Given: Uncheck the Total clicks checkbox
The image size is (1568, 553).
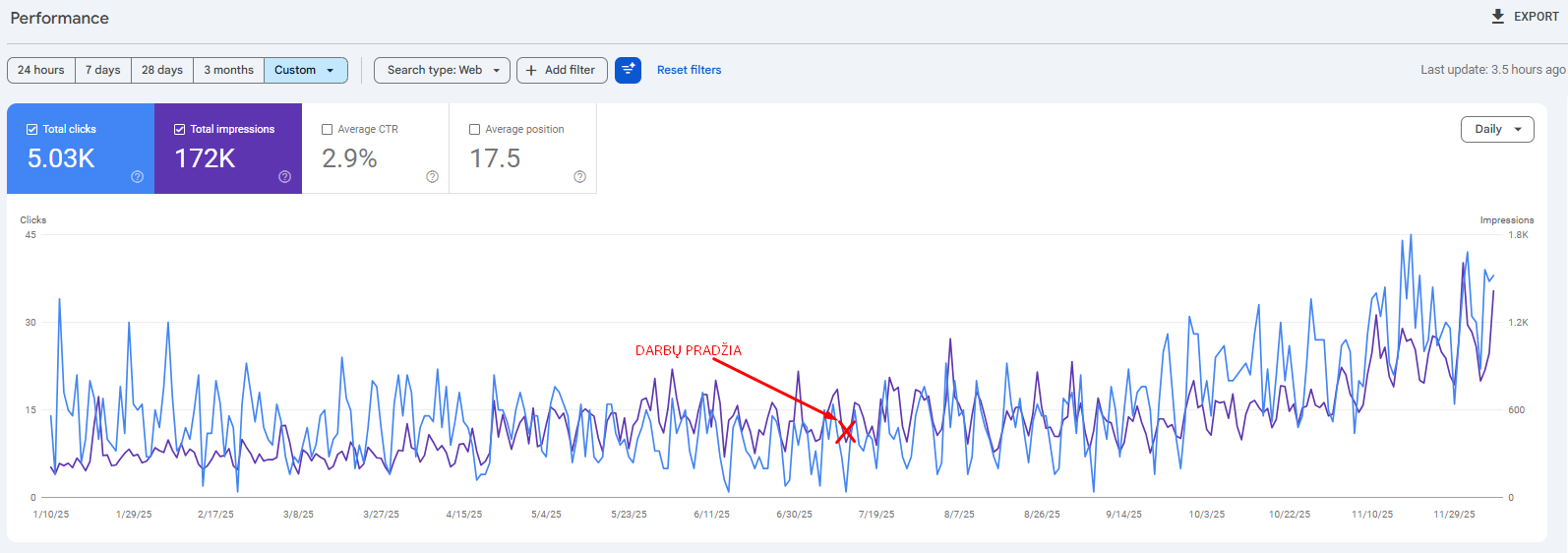Looking at the screenshot, I should 32,129.
